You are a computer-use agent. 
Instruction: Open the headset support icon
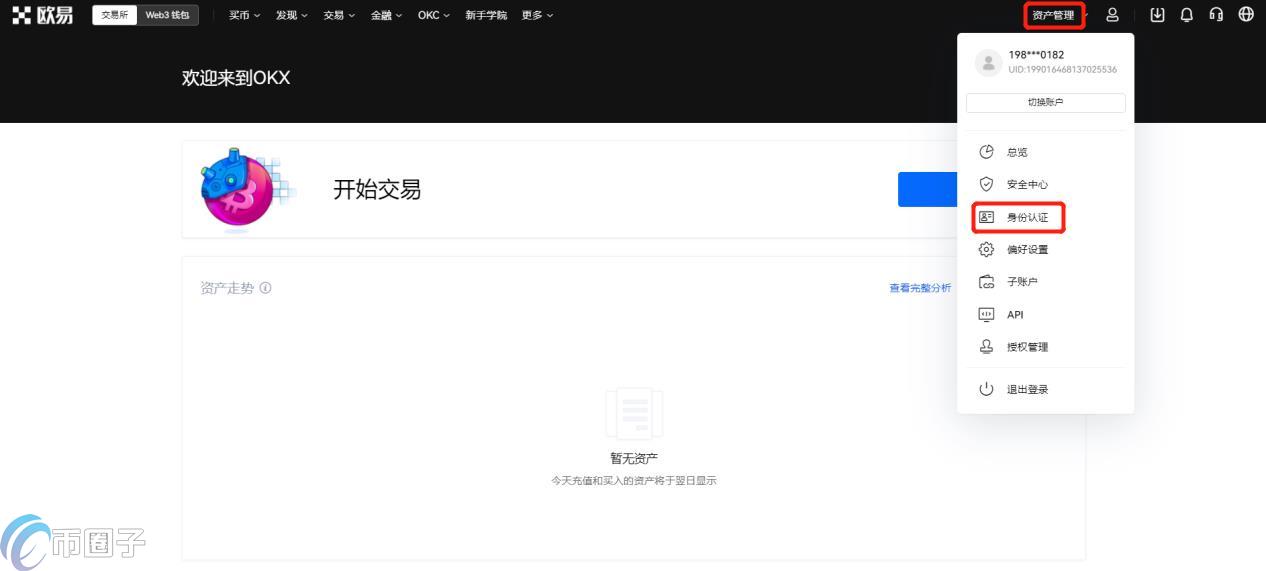point(1216,15)
